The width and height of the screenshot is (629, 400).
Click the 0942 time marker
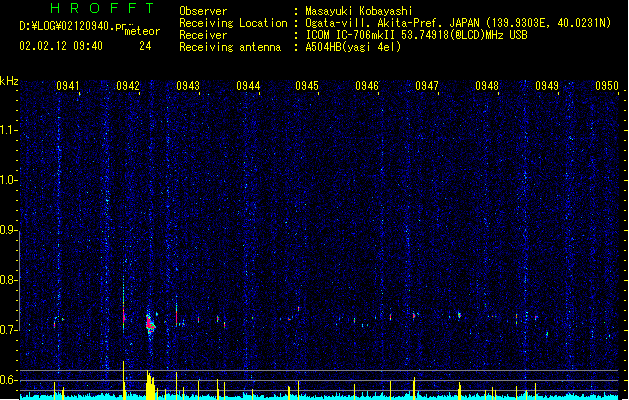click(x=128, y=86)
